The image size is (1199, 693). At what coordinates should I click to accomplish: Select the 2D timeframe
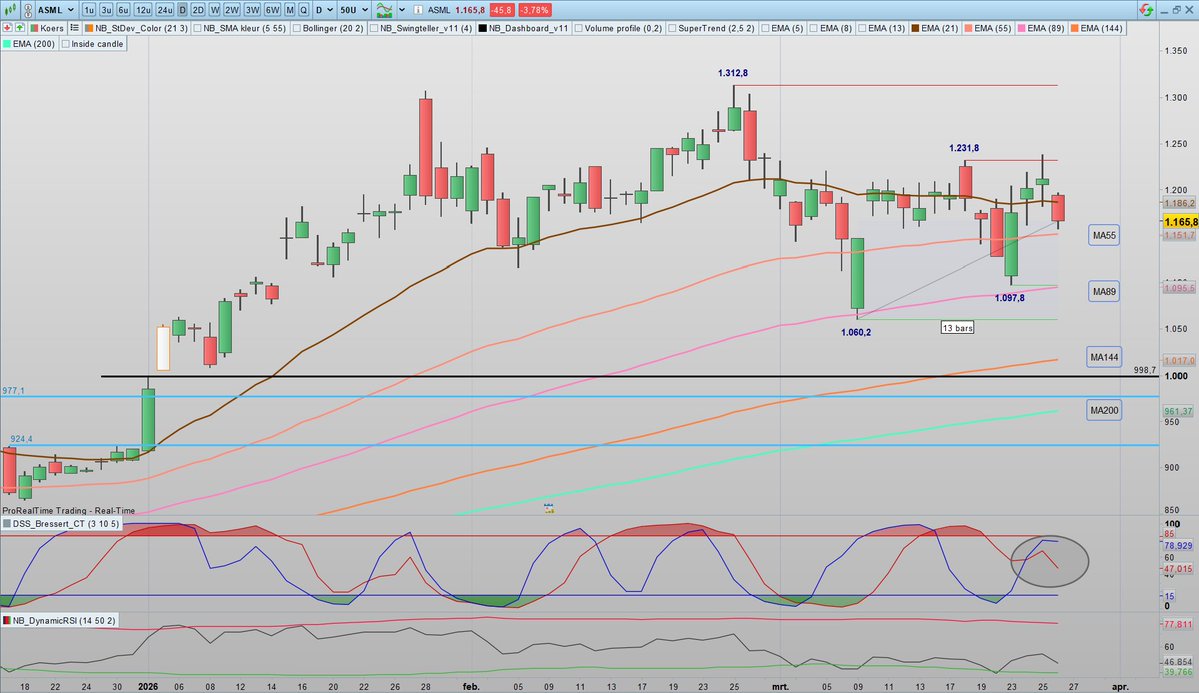[197, 10]
